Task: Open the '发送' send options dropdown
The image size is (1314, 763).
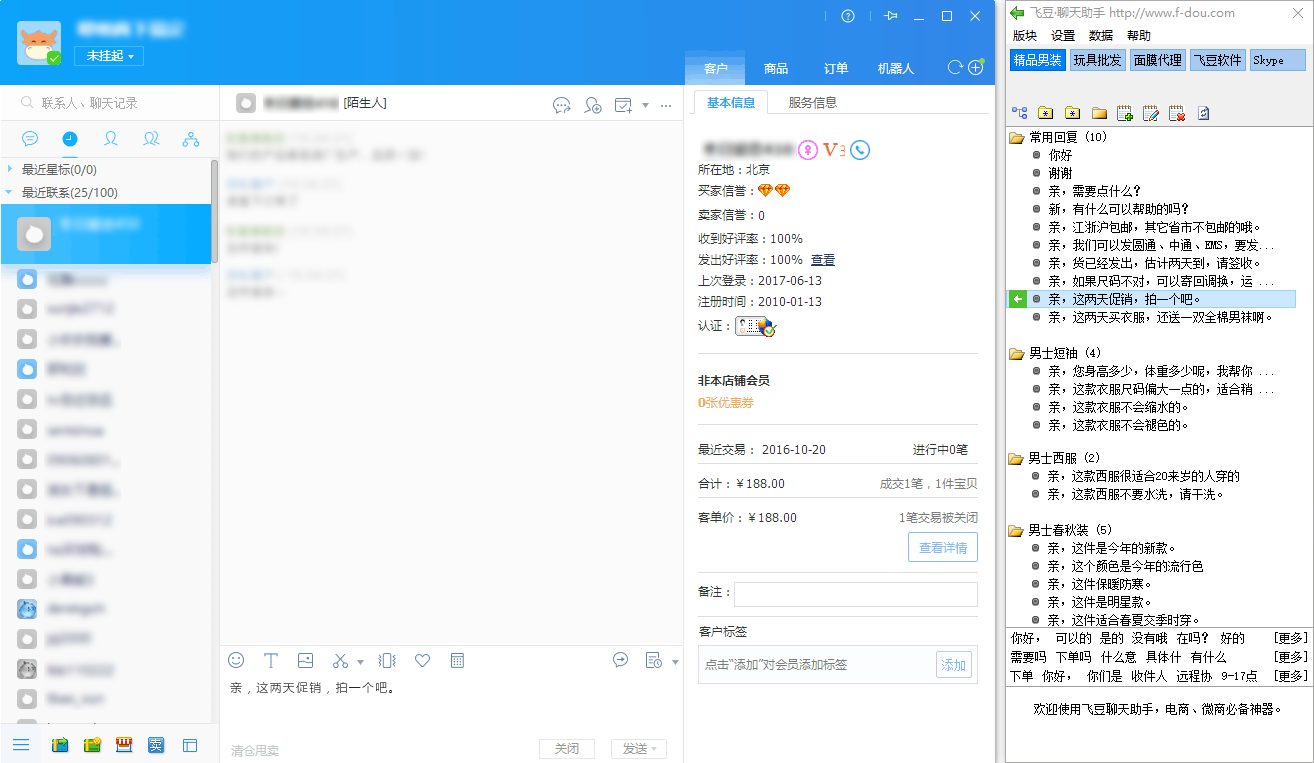Action: coord(655,749)
